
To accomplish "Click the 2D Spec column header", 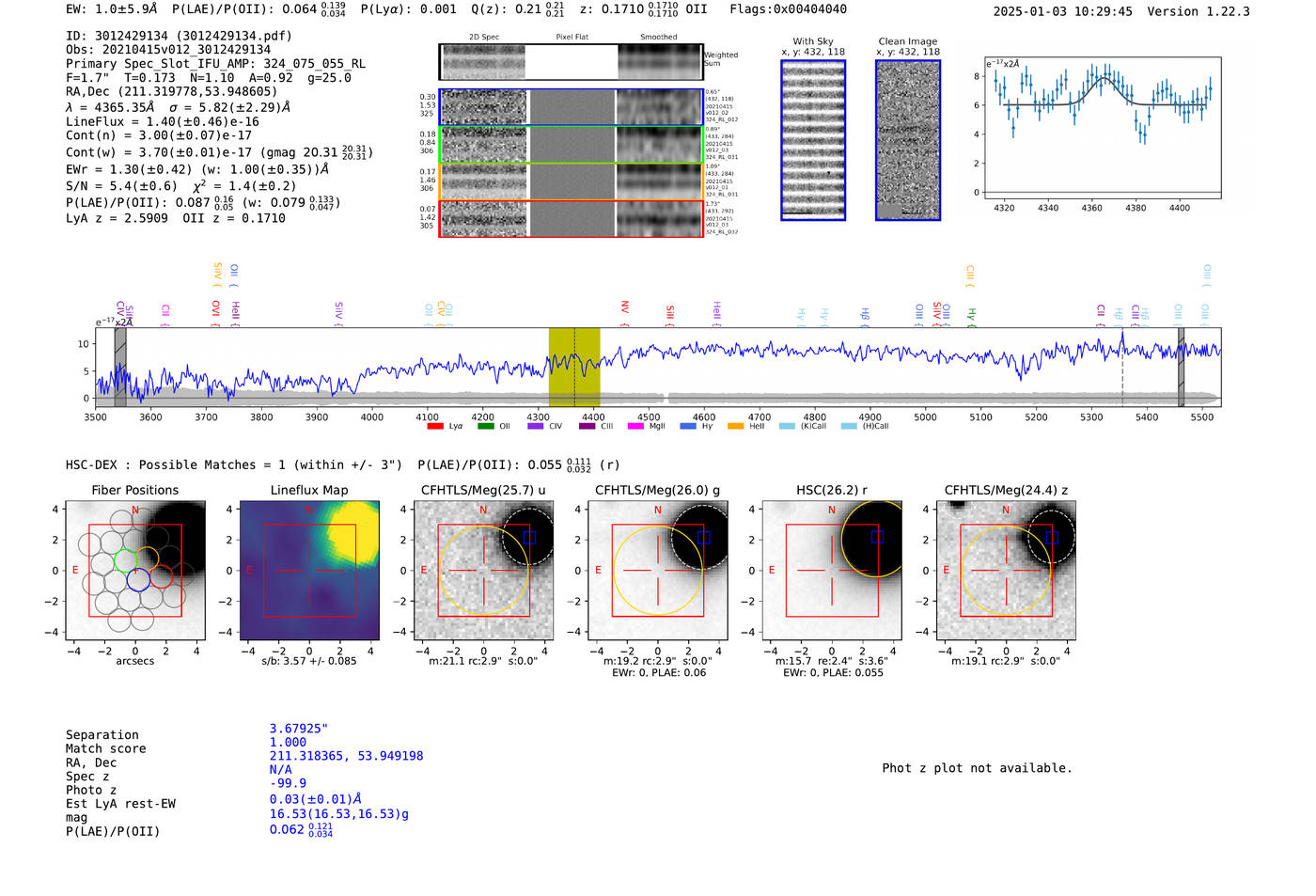I will [483, 38].
